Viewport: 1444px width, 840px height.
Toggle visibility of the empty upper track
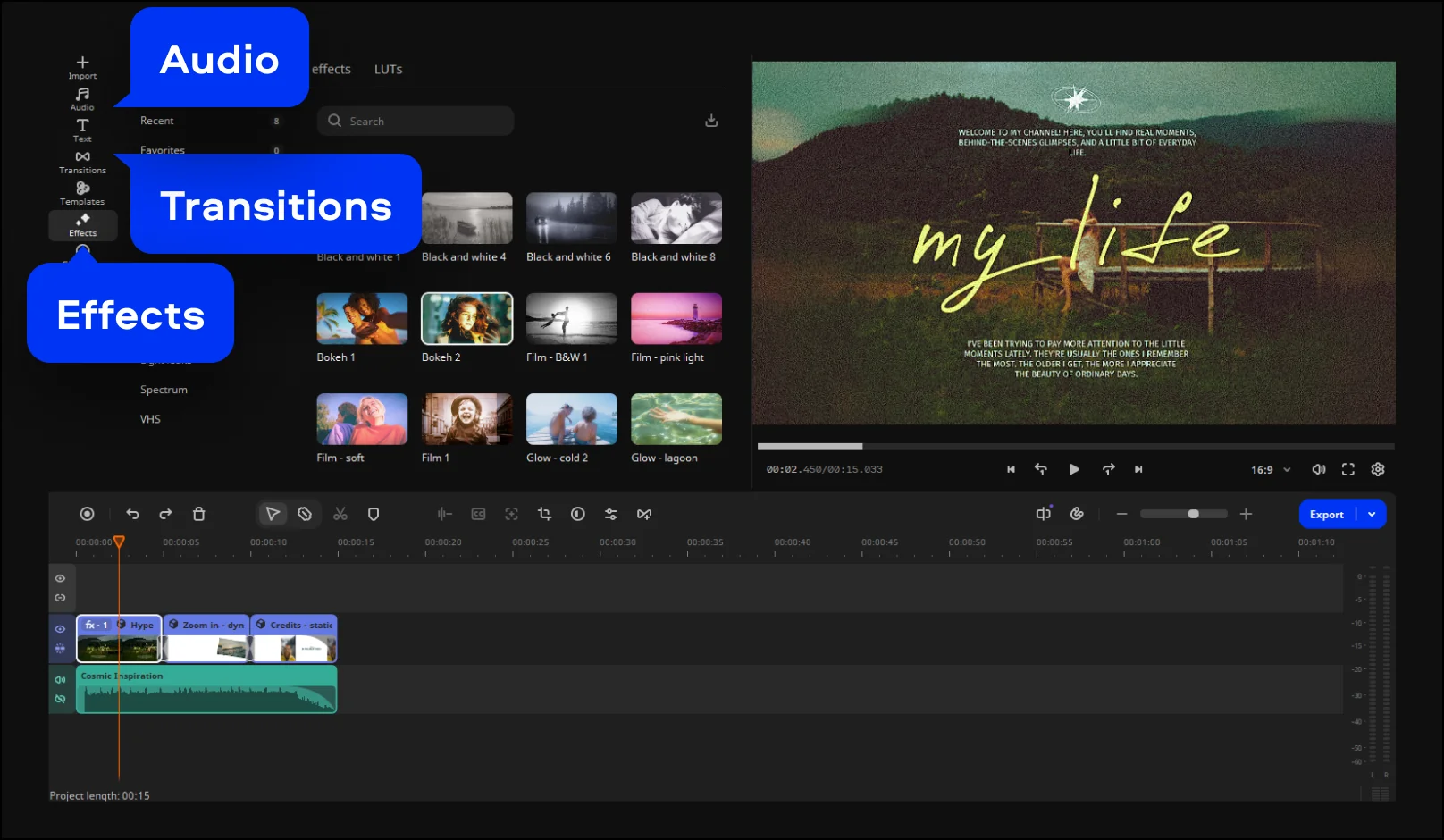coord(60,578)
